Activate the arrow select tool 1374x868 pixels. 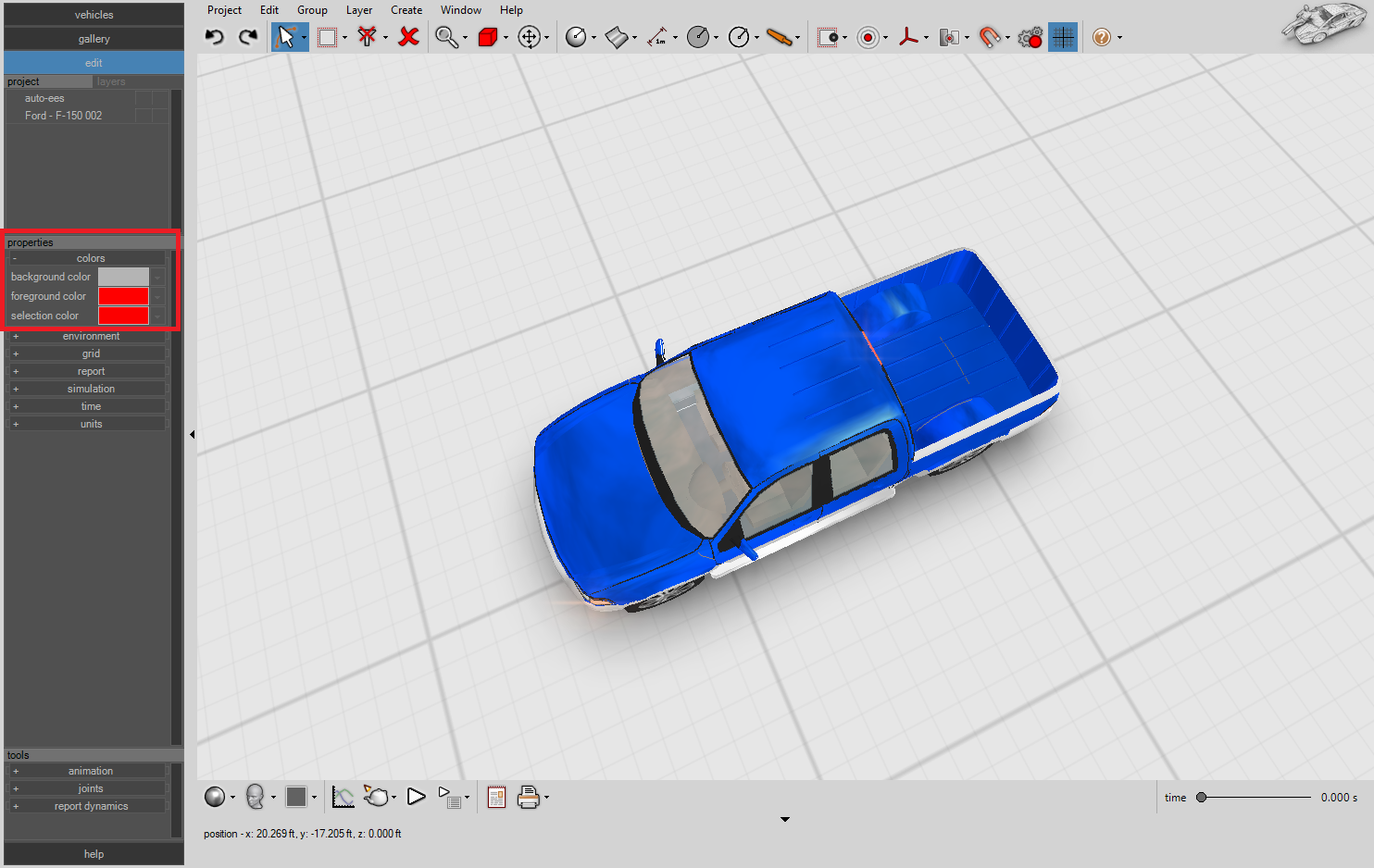pos(286,37)
